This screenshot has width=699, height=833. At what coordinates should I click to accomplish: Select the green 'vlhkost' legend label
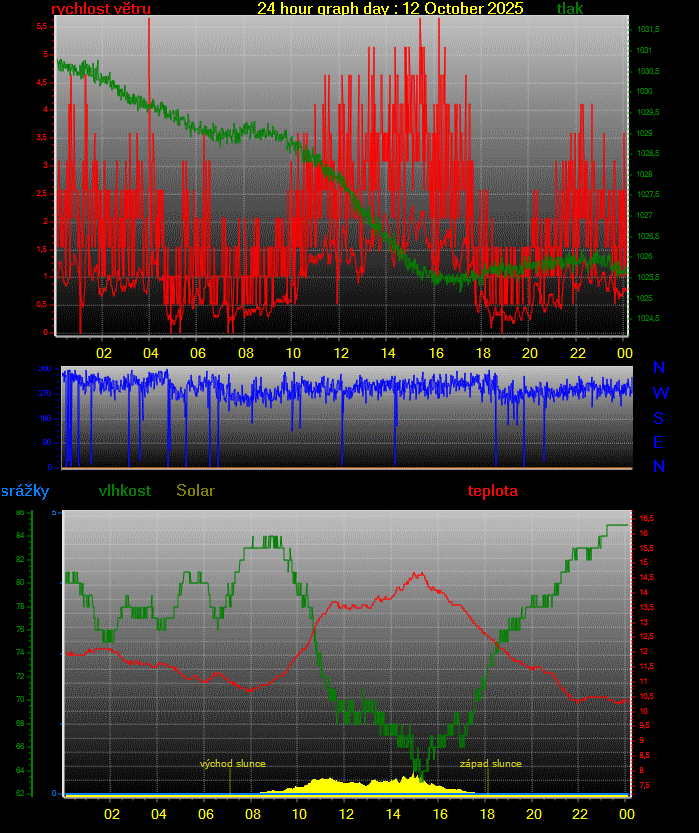(125, 491)
